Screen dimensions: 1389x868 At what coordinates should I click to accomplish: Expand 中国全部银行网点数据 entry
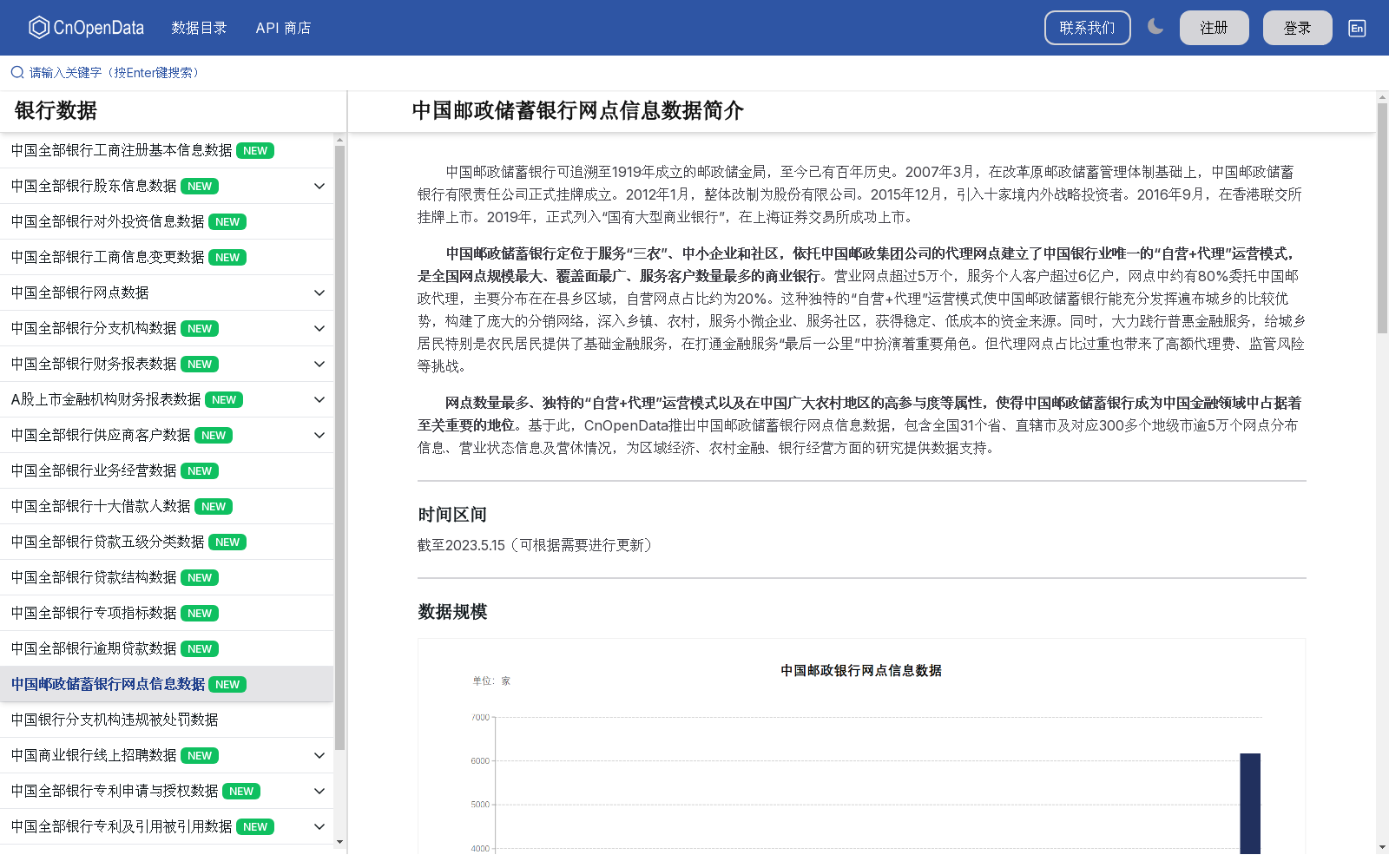319,293
